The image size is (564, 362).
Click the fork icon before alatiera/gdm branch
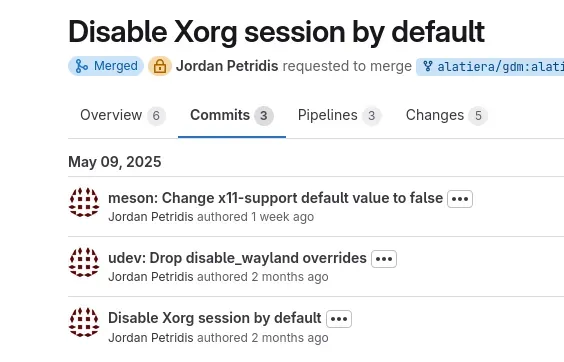428,66
